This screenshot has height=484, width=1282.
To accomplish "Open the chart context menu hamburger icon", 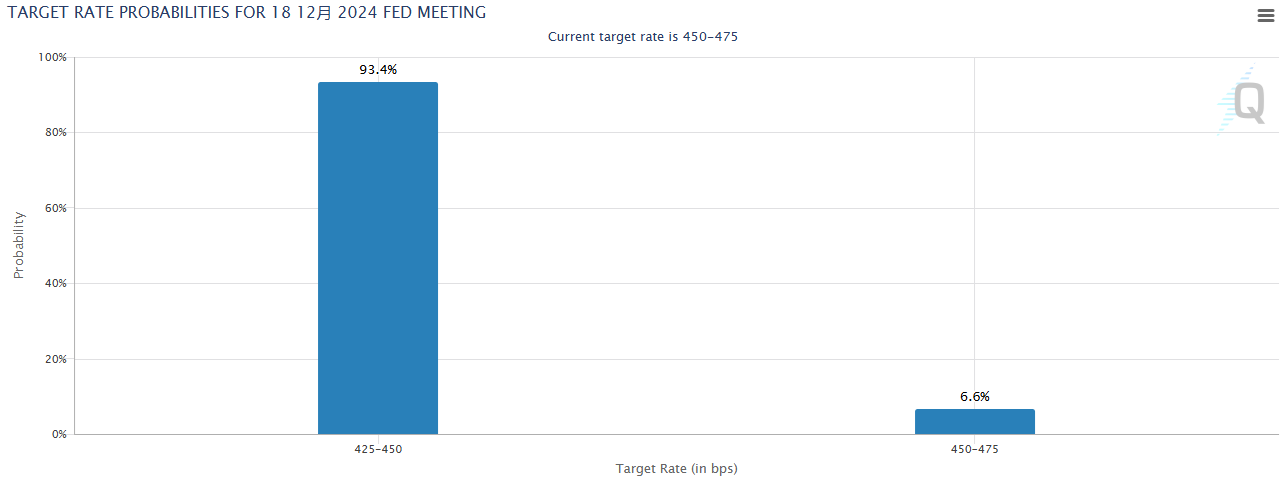I will point(1265,15).
